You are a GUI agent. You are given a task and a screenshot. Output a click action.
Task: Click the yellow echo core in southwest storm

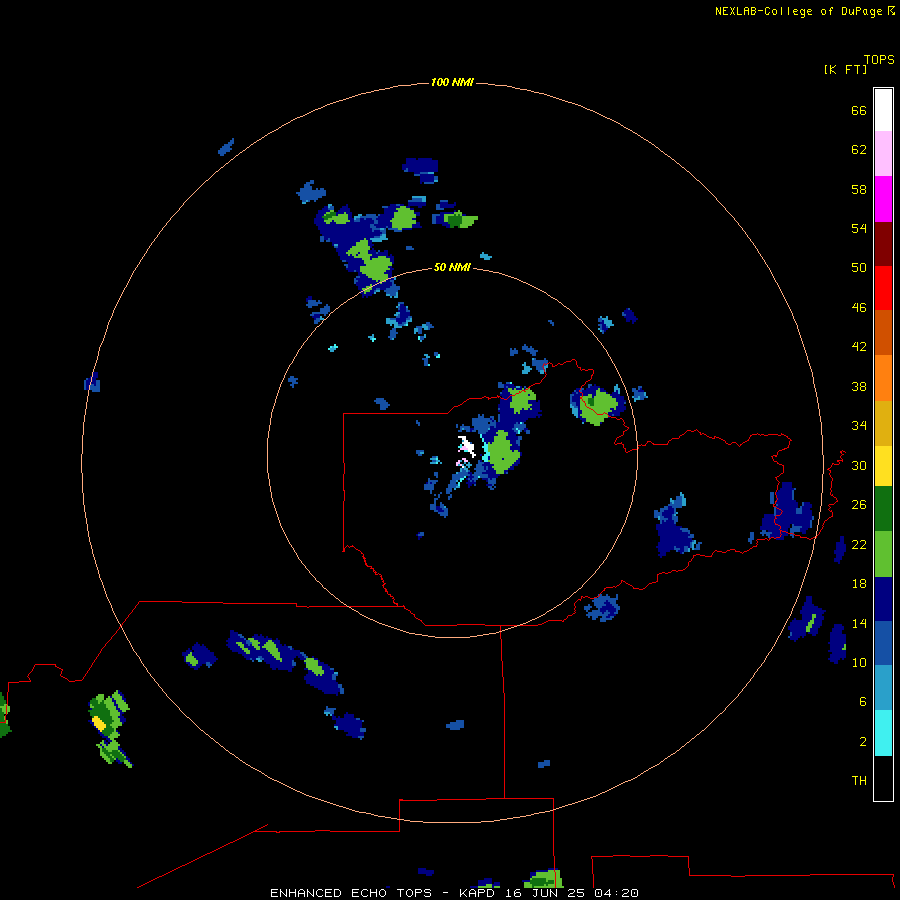point(99,724)
